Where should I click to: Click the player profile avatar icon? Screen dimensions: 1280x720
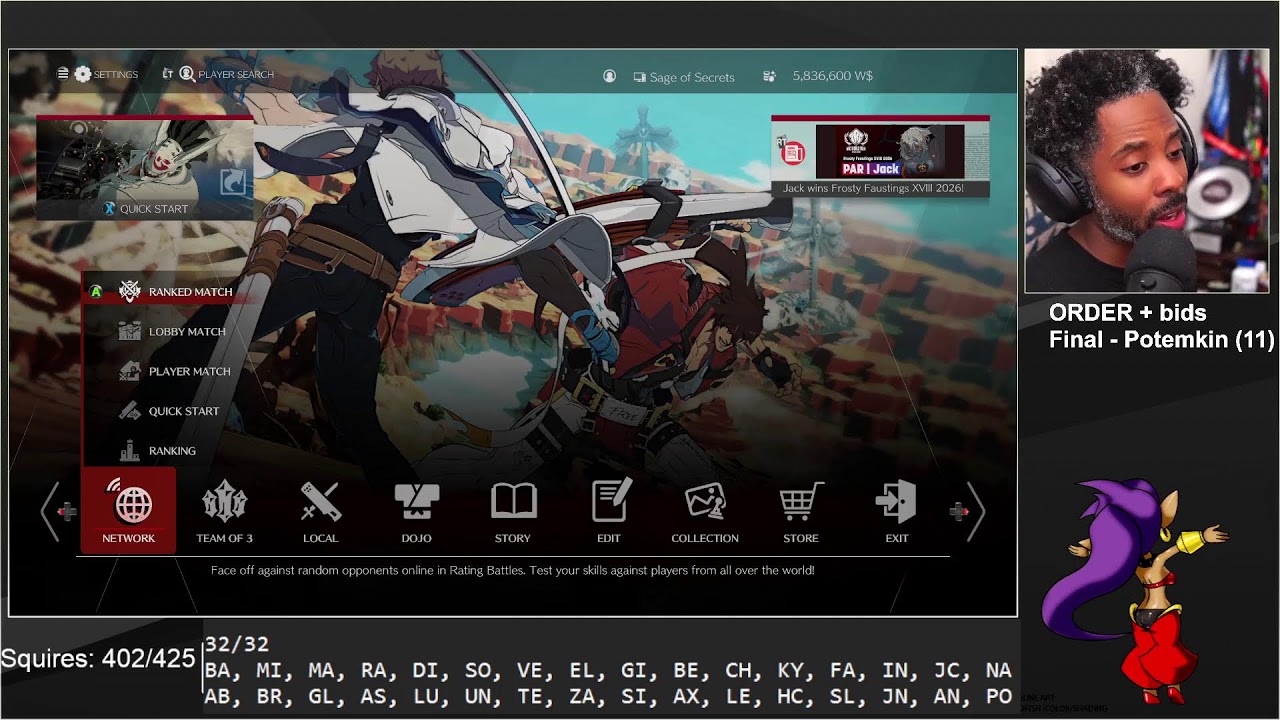pos(609,76)
